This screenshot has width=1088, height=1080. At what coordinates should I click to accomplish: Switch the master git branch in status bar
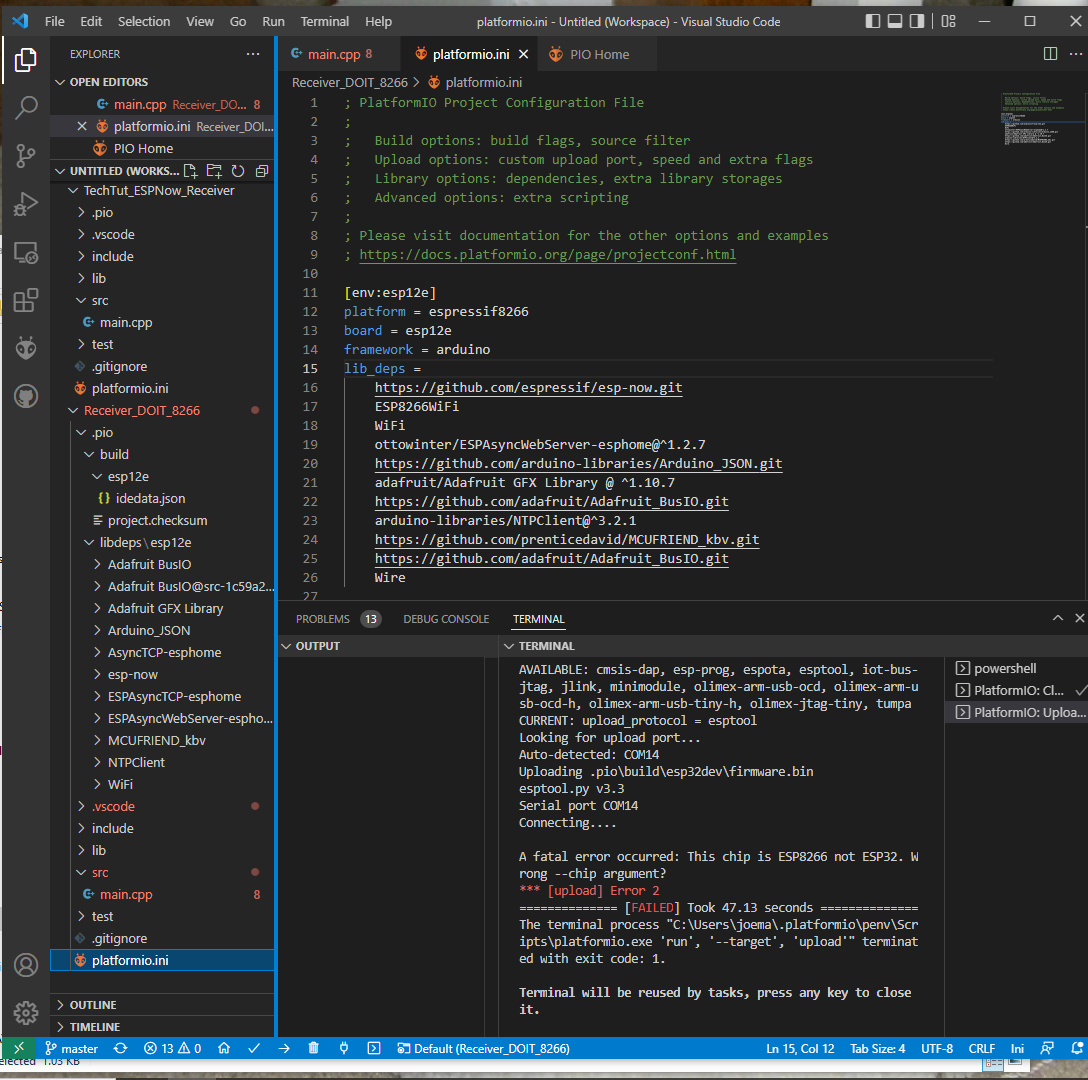(x=71, y=1048)
